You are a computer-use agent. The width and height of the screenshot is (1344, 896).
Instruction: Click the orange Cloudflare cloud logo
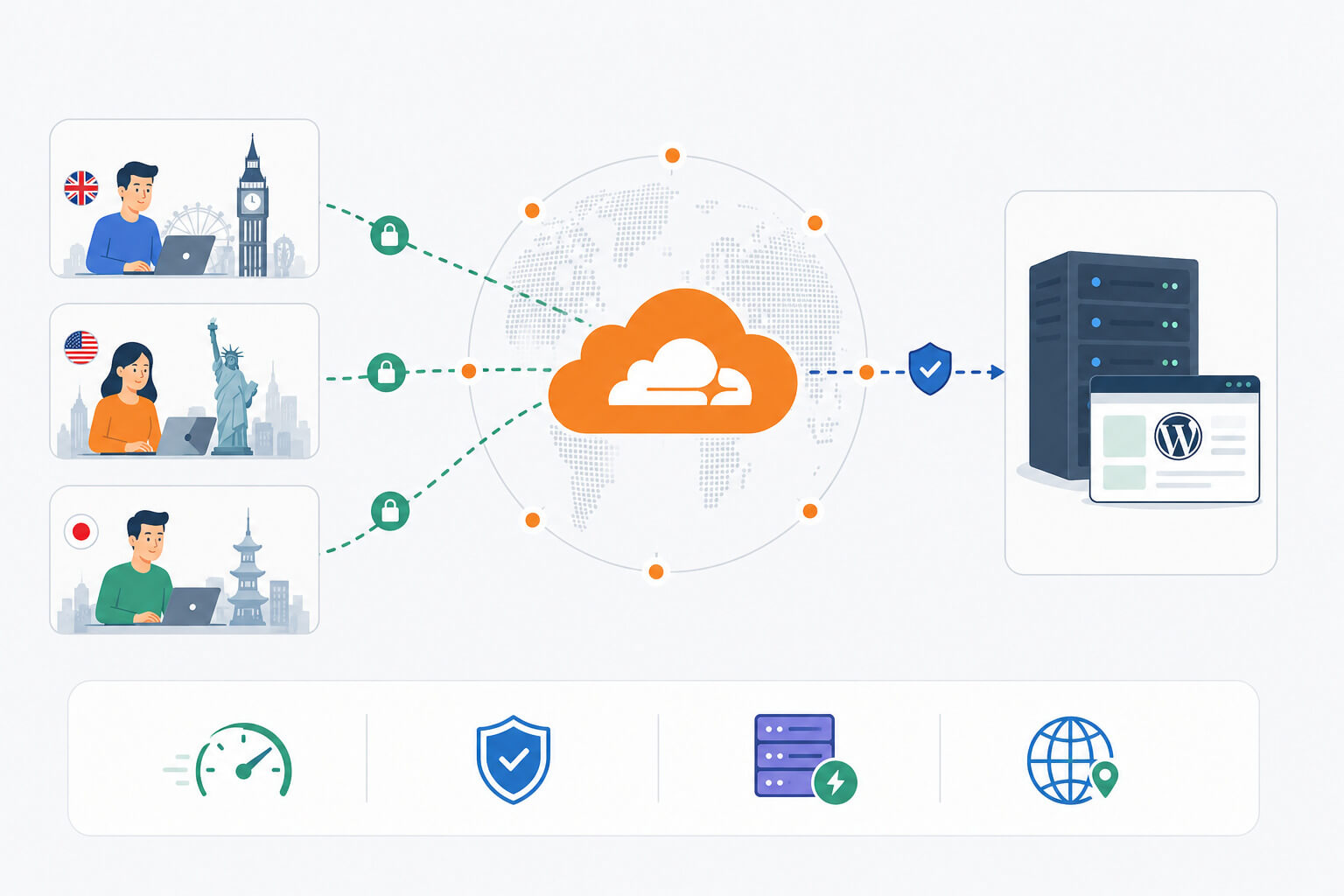pos(672,362)
